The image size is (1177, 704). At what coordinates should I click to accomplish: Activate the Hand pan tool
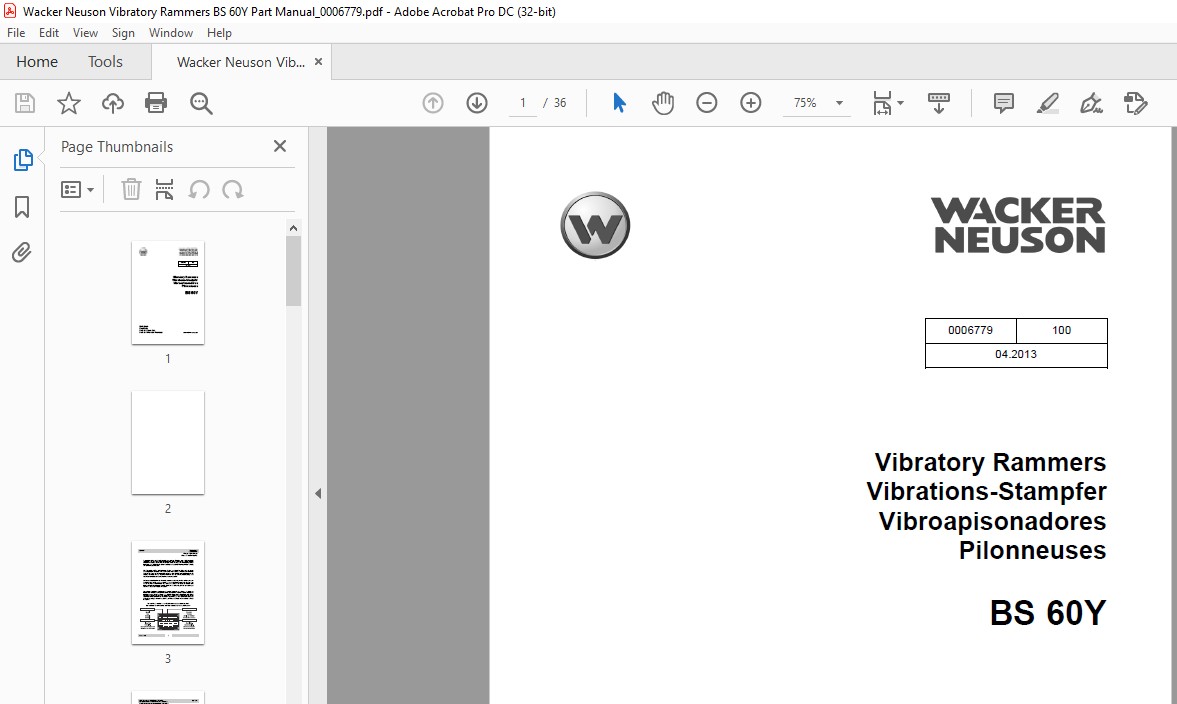(663, 103)
